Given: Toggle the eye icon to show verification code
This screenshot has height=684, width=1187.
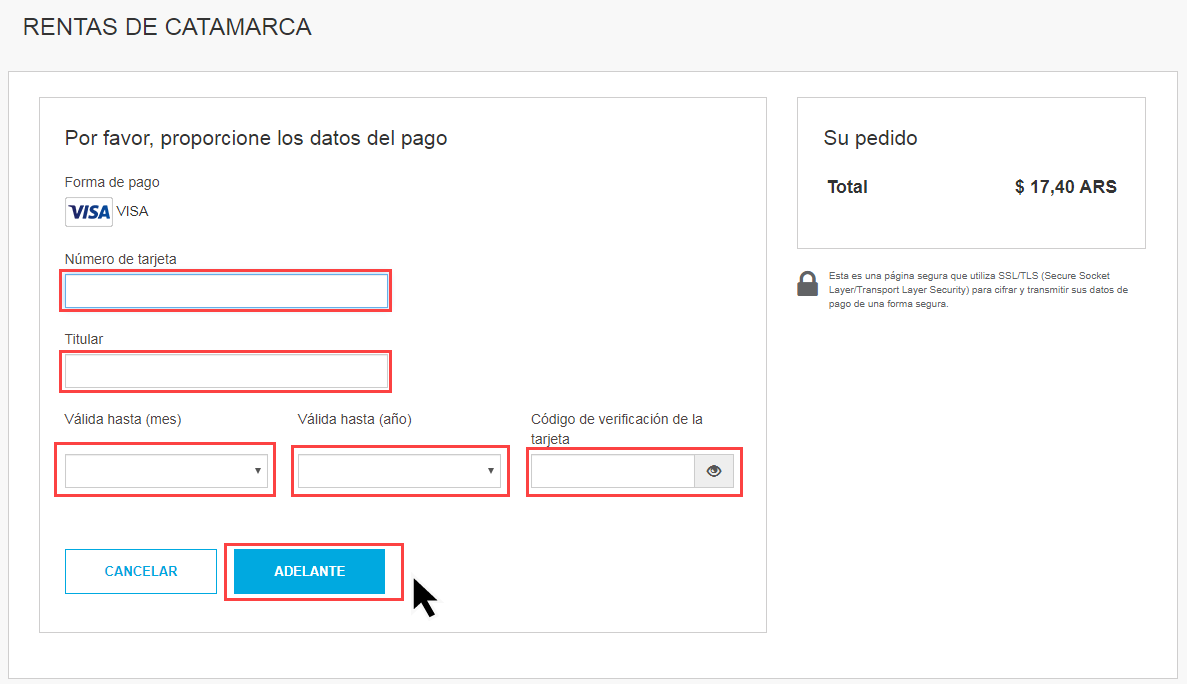Looking at the screenshot, I should click(714, 471).
